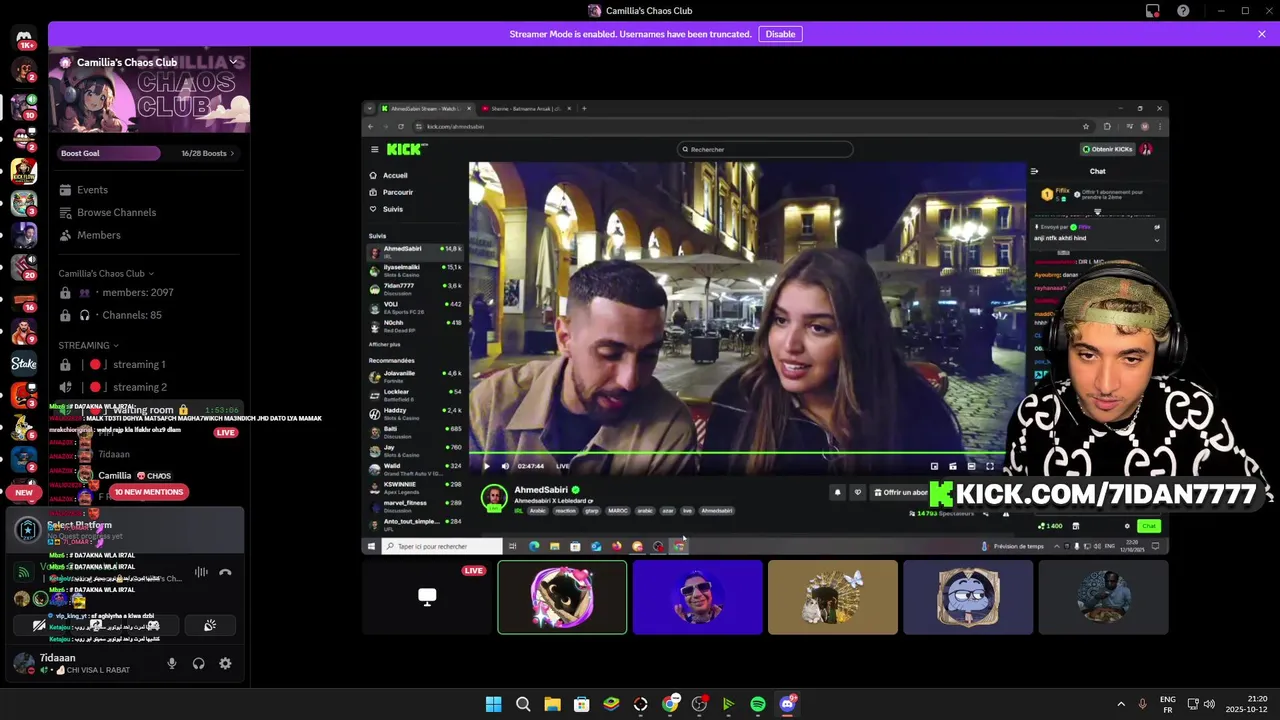Open the Select Platform quest panel

125,530
